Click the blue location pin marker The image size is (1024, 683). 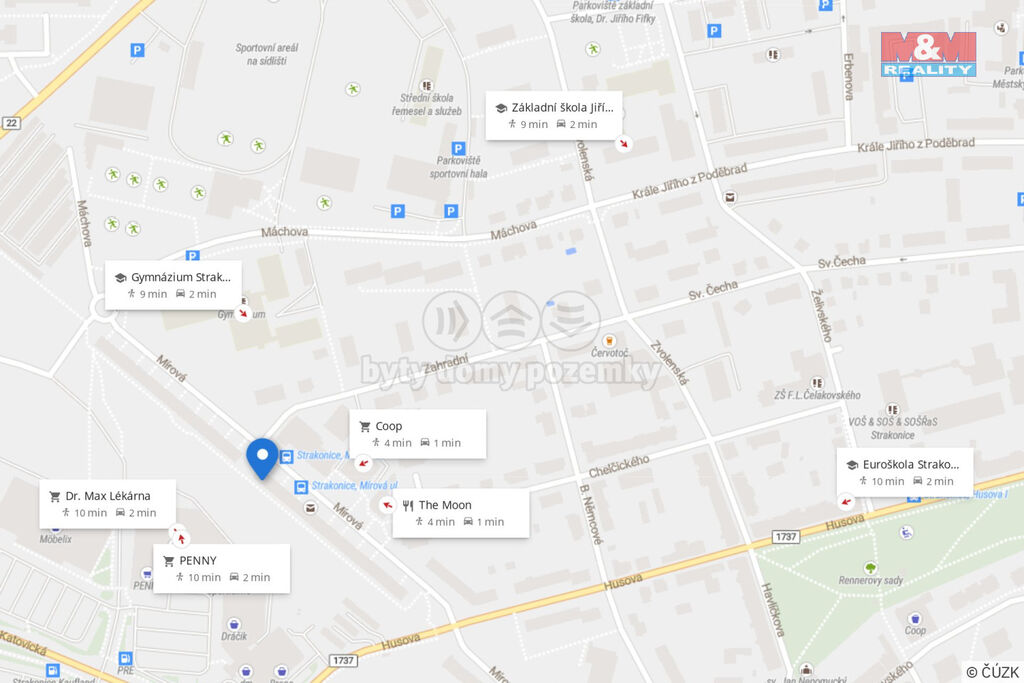coord(262,458)
